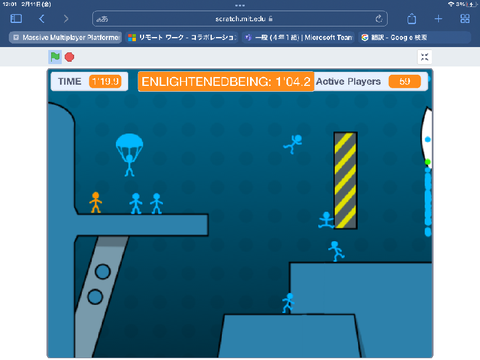Viewport: 480px width, 360px height.
Task: Click the TIME value 1'19.9
Action: click(x=105, y=81)
